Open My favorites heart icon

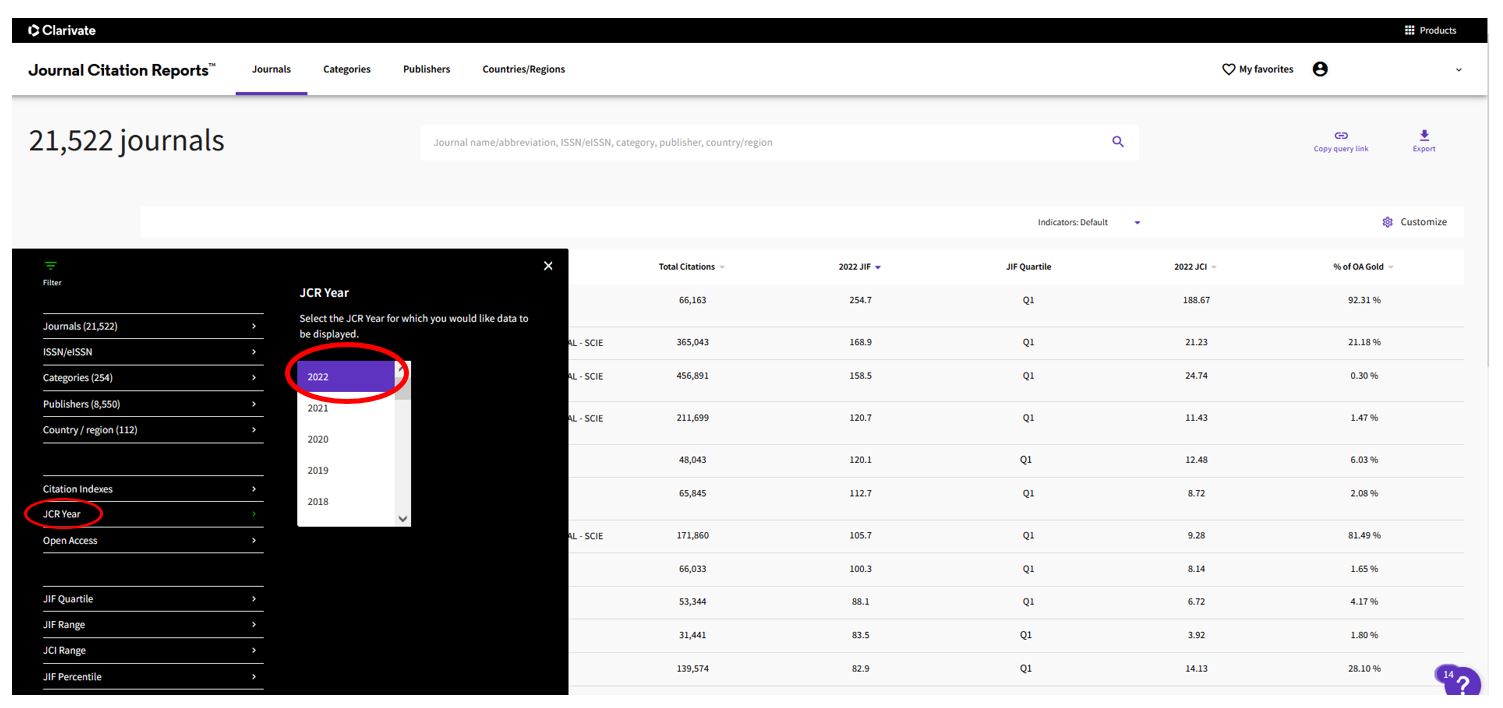(x=1229, y=69)
